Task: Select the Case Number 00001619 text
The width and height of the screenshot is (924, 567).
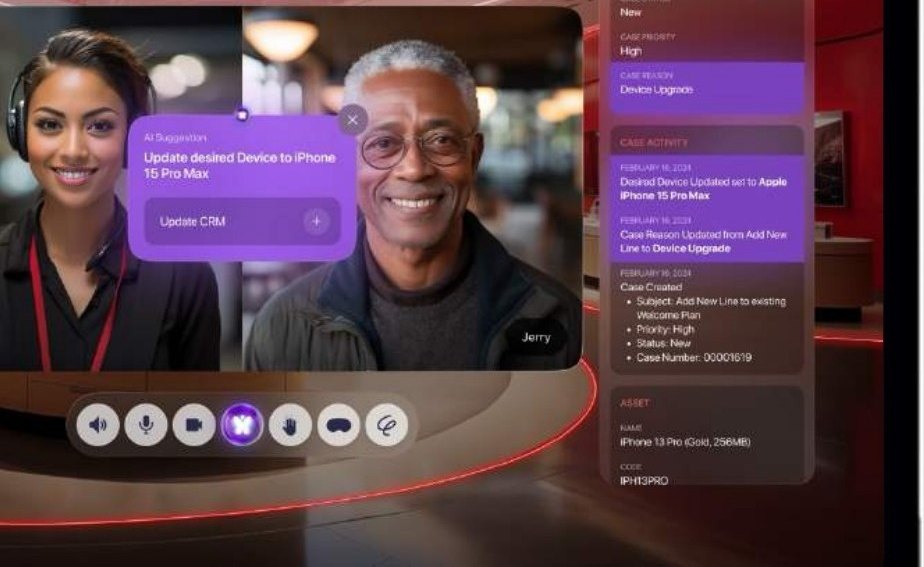Action: point(694,357)
